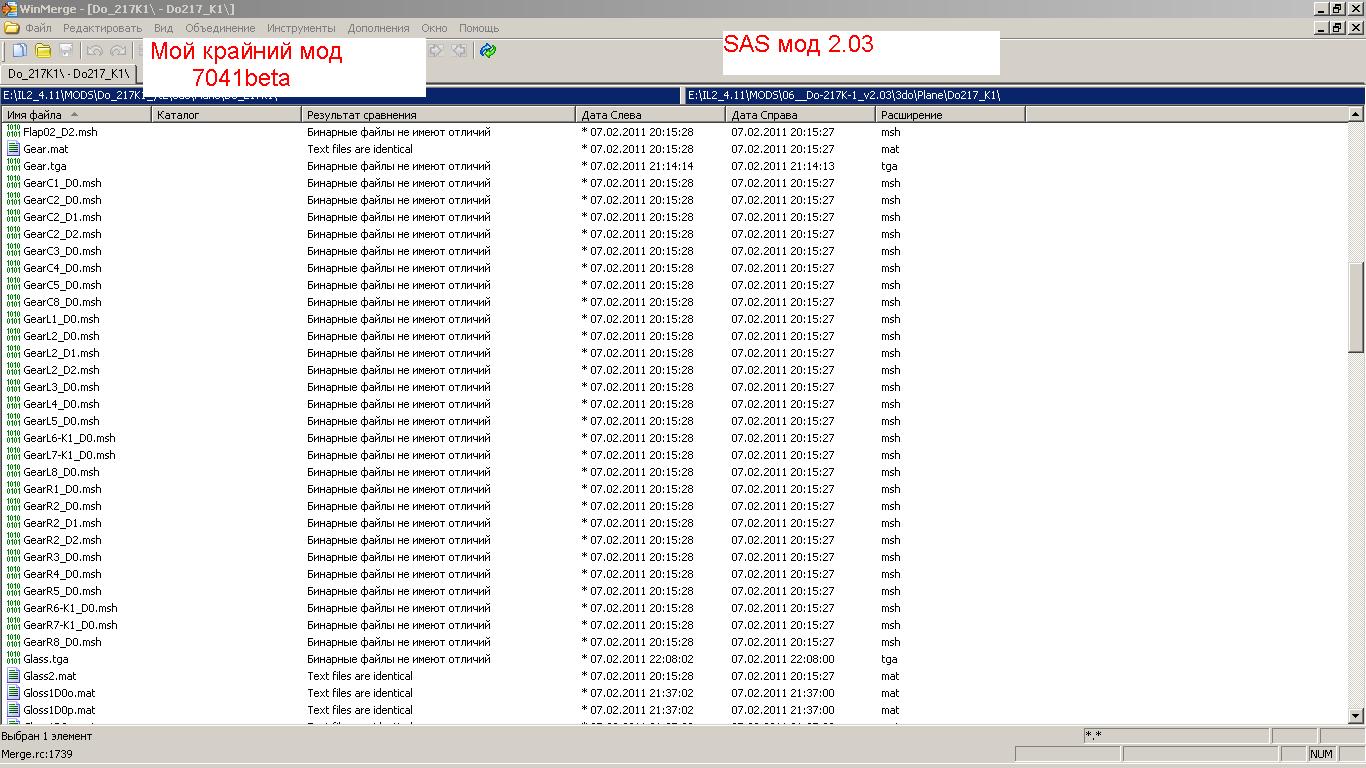Viewport: 1366px width, 768px height.
Task: Select the file name GearL2_D1.msh
Action: [62, 353]
